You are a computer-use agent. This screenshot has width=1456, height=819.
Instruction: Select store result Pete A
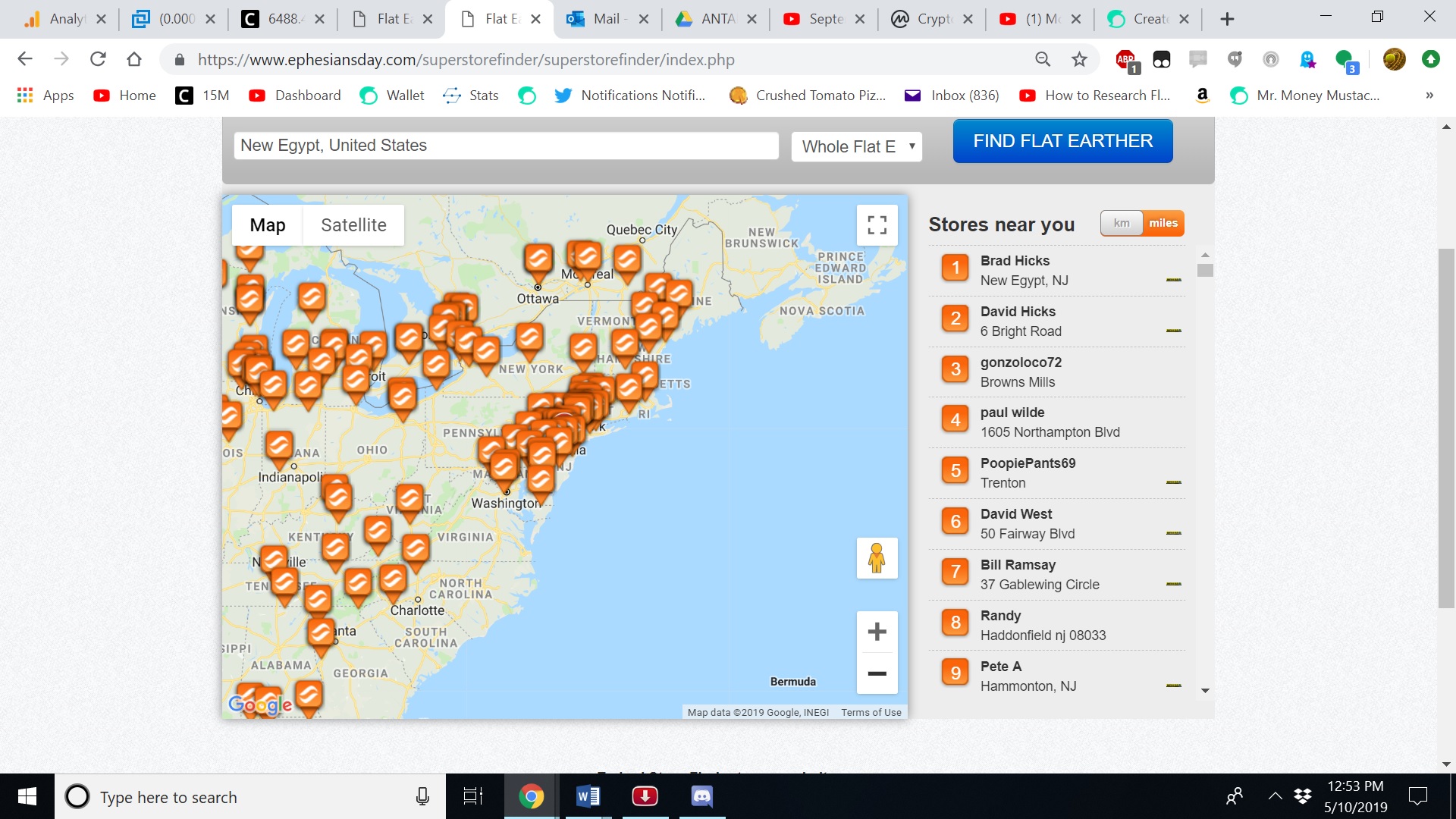1057,676
